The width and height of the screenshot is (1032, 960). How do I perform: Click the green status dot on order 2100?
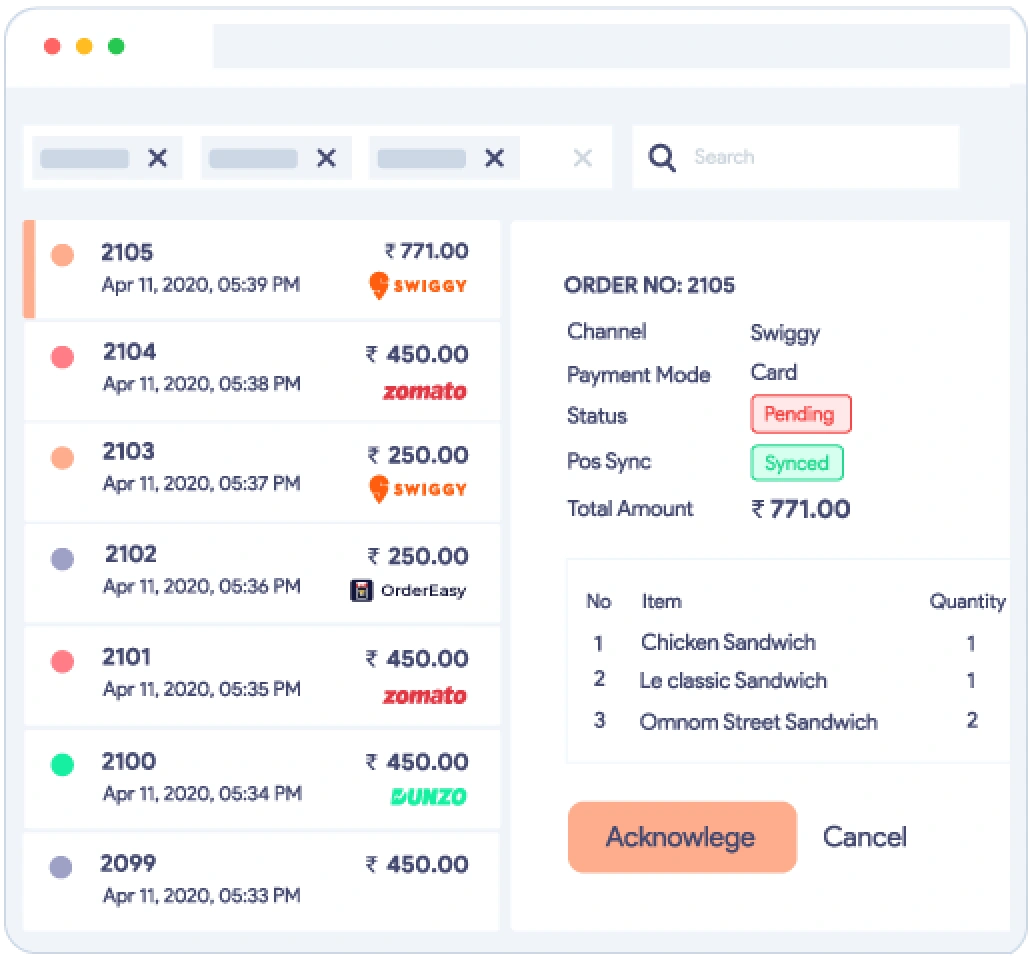[x=62, y=762]
